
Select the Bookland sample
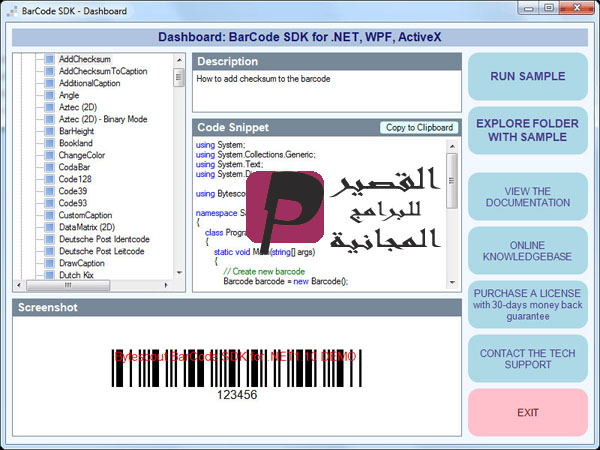point(75,143)
